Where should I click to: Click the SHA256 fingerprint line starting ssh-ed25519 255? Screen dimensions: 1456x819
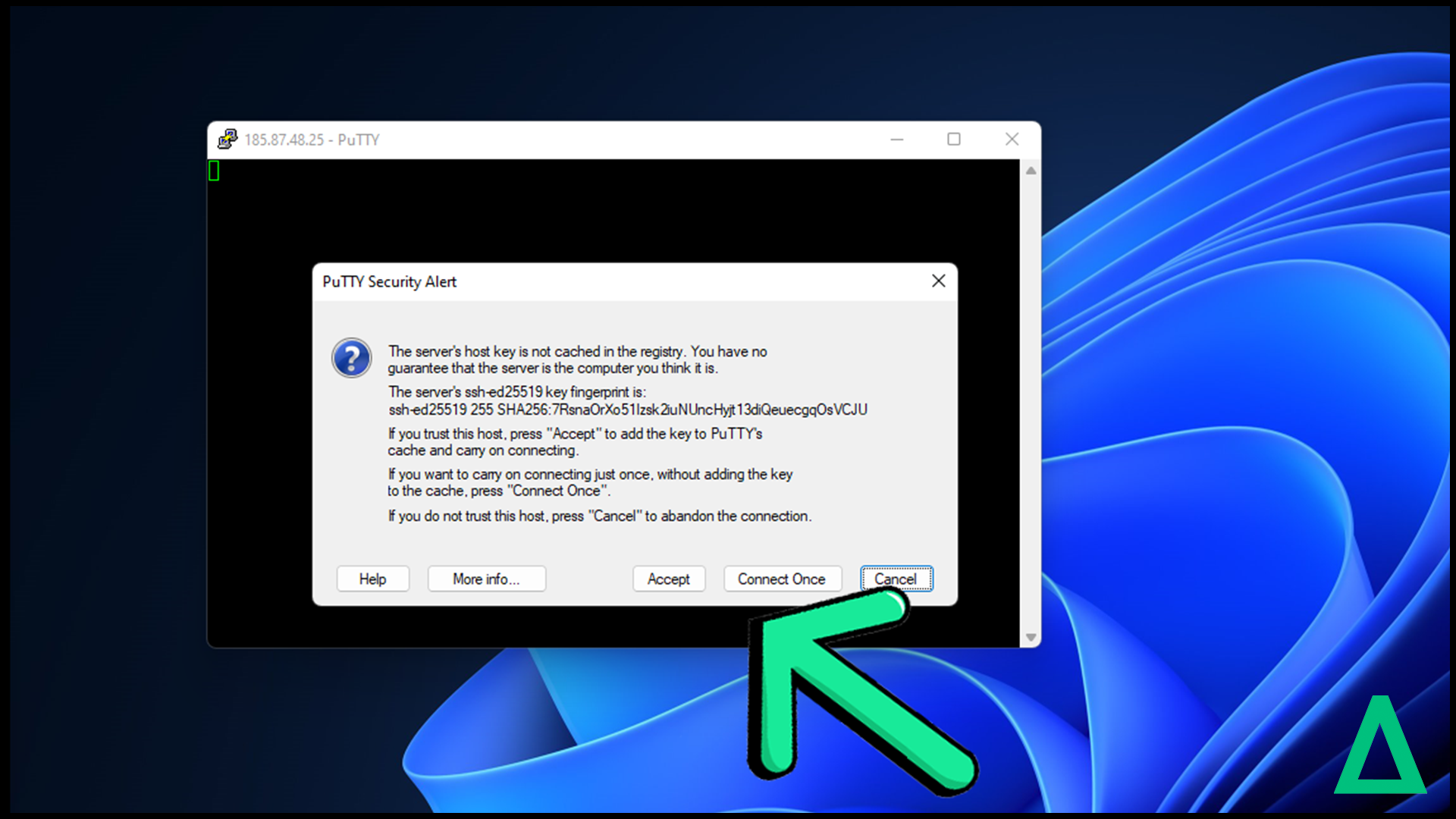(x=628, y=409)
